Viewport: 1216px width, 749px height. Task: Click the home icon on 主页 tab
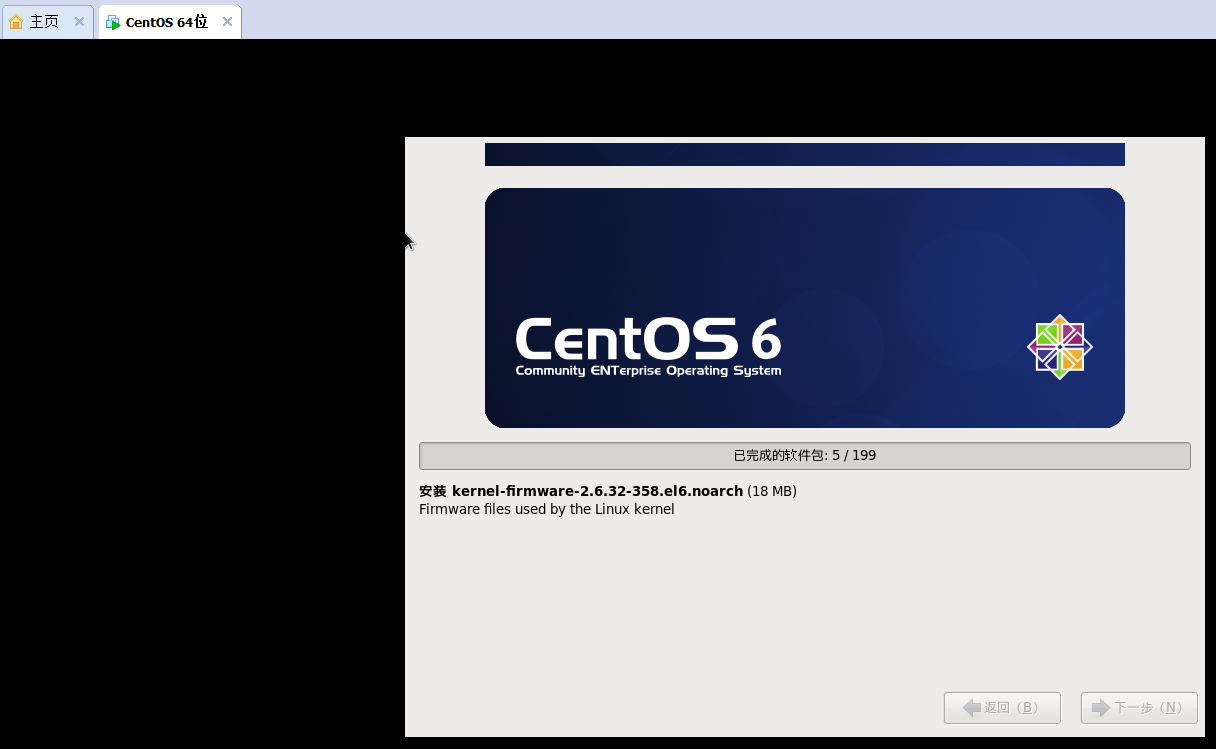(16, 22)
